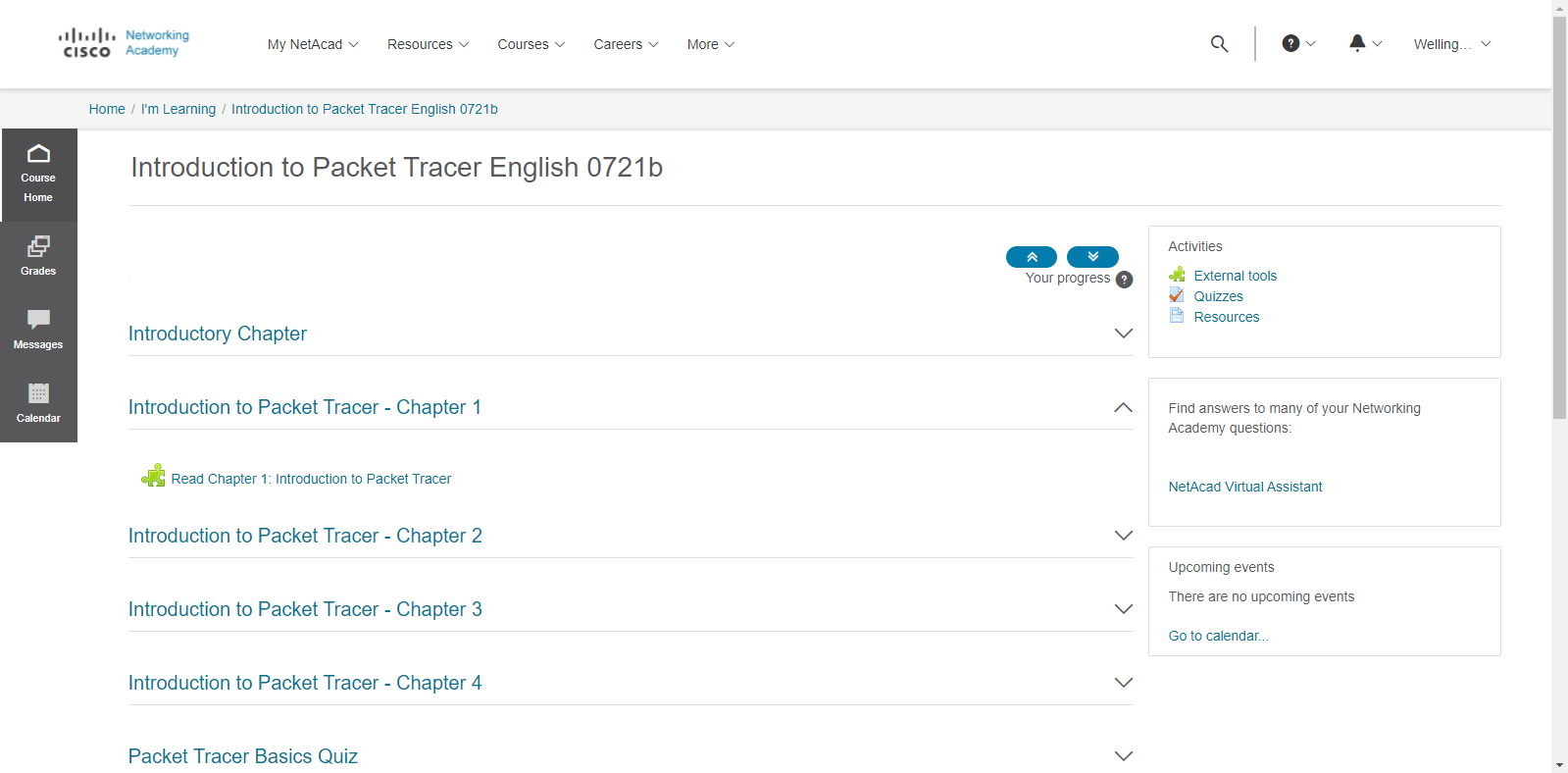
Task: Click the Introduction to Packet Tracer - Chapter 3 heading
Action: (305, 609)
